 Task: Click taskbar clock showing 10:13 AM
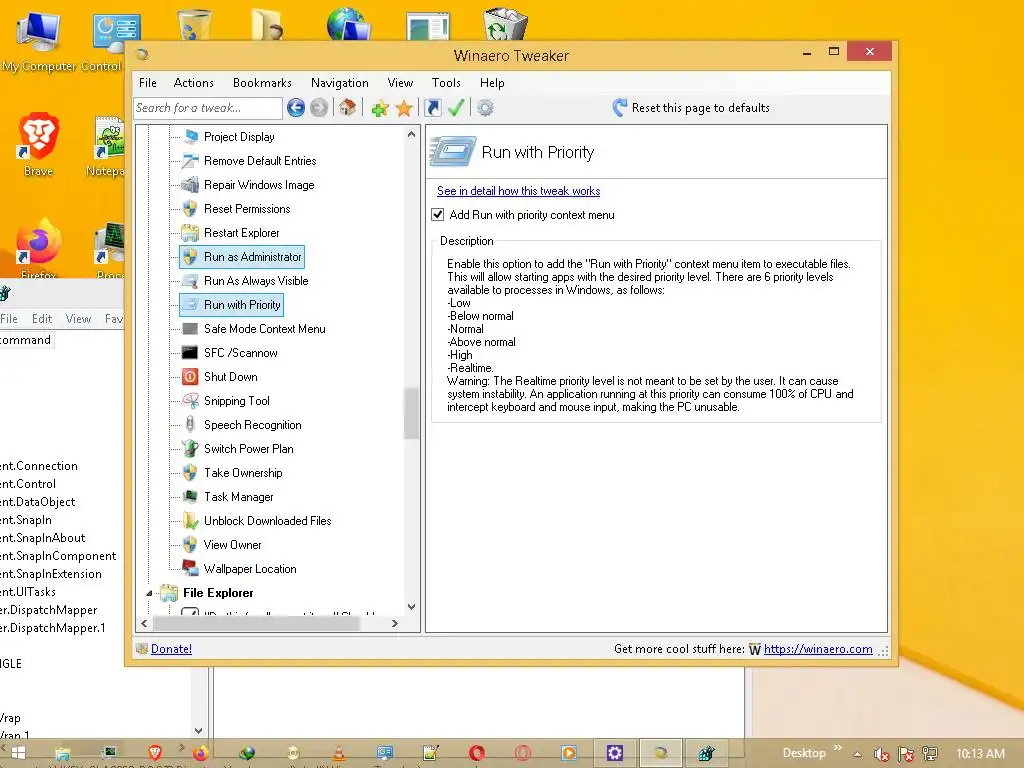coord(980,754)
